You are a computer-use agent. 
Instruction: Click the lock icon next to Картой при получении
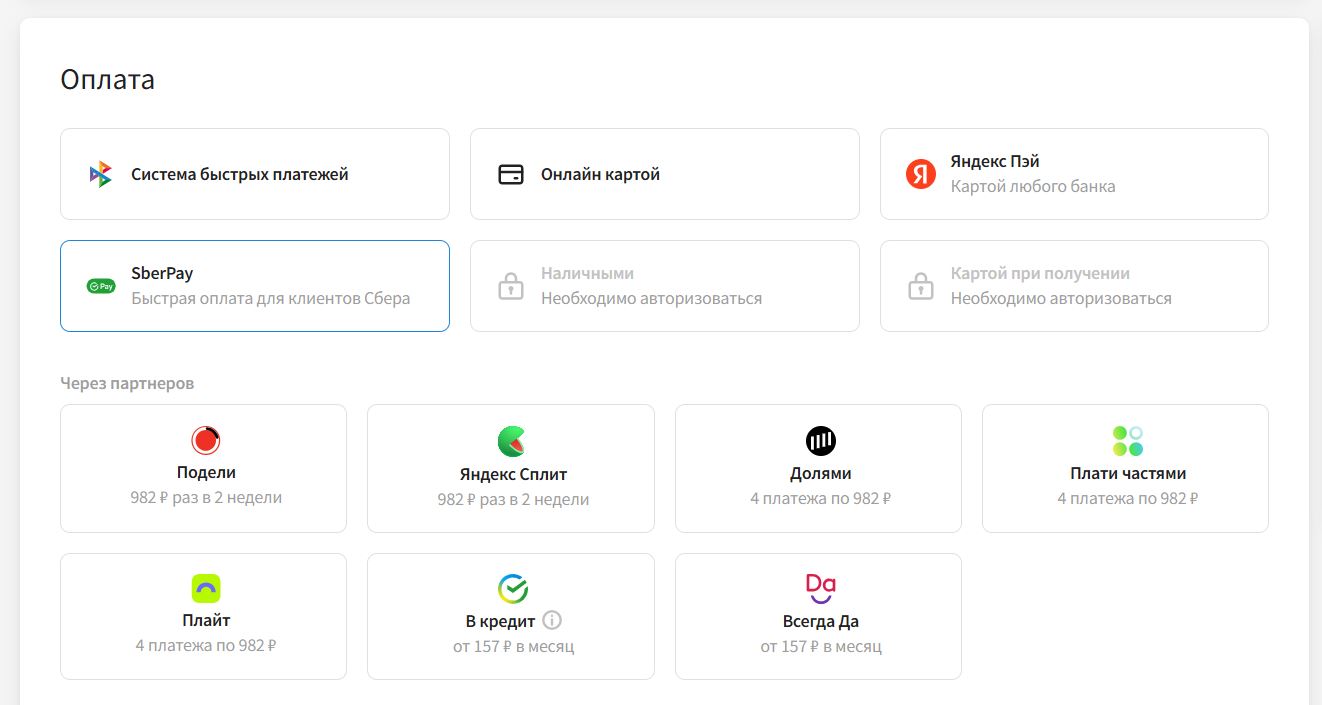pyautogui.click(x=921, y=286)
